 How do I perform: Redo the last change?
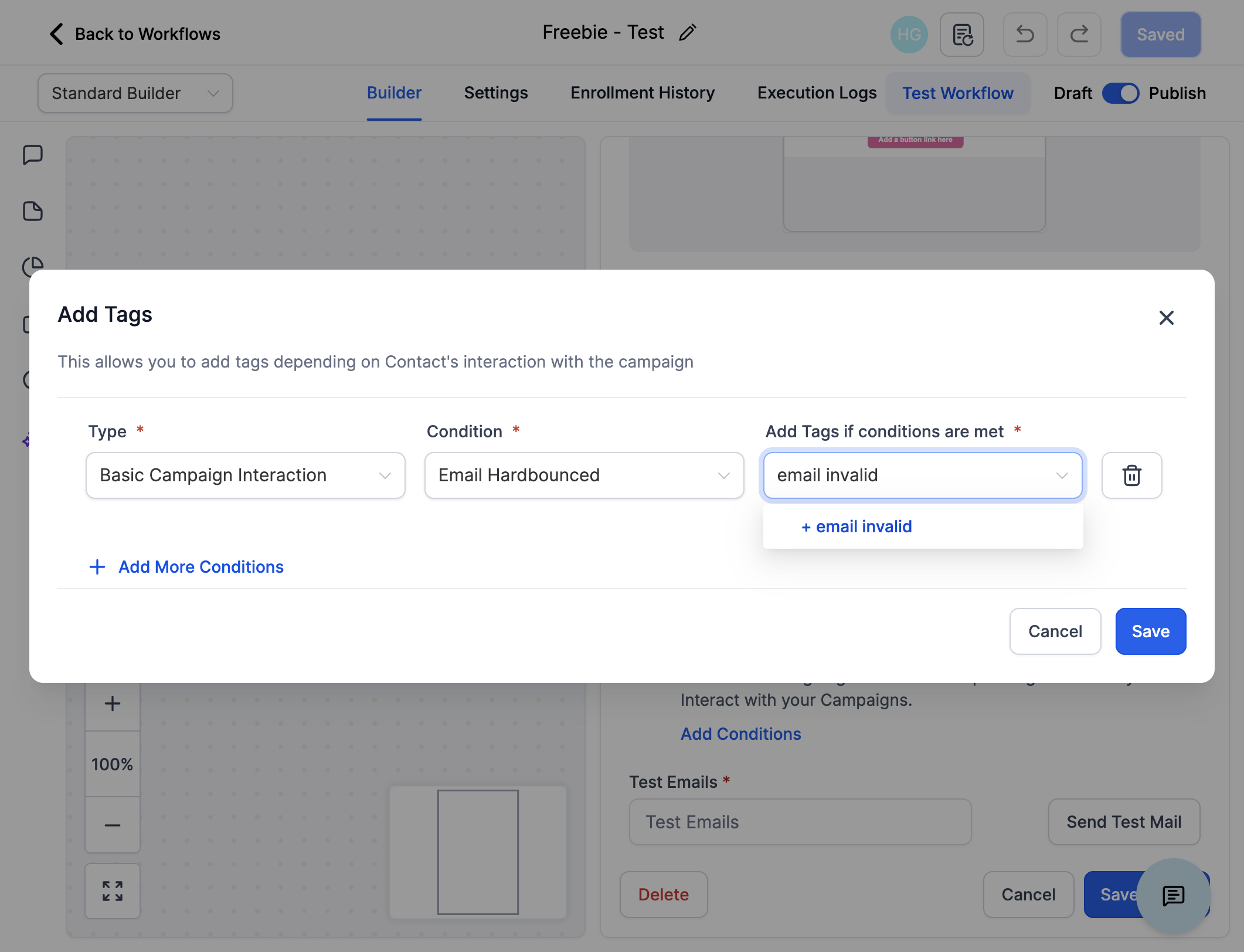coord(1079,35)
